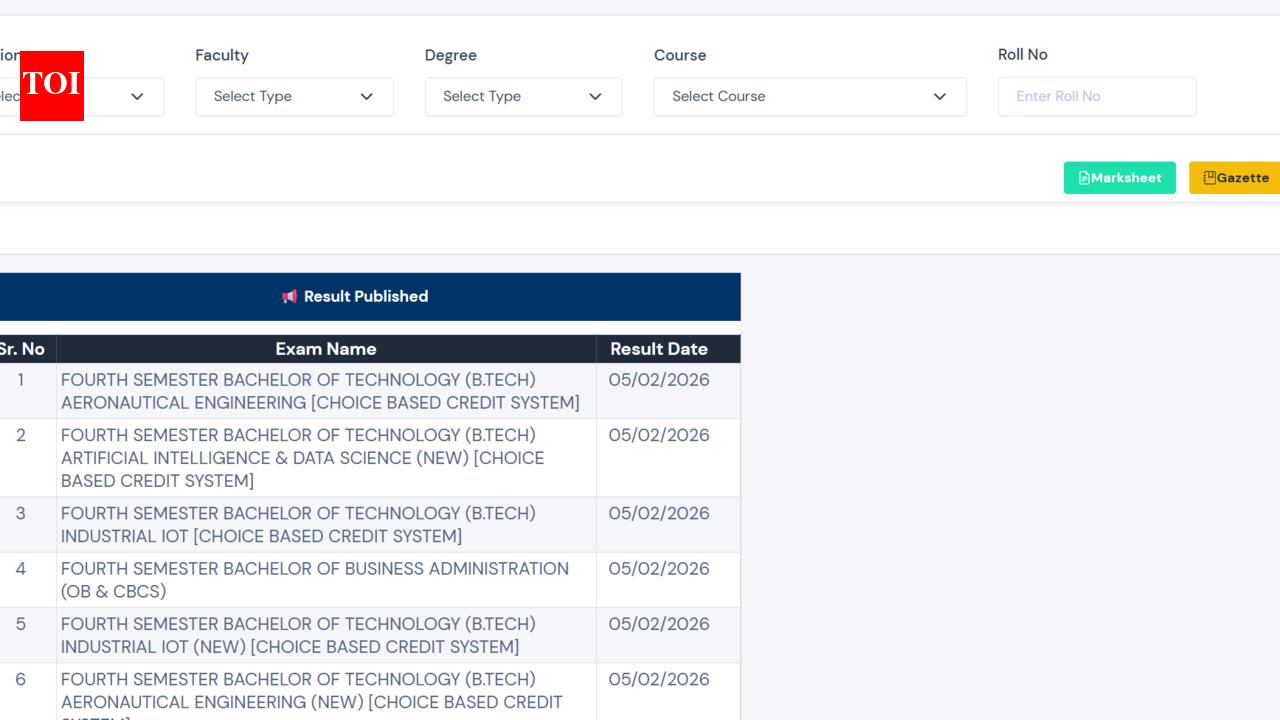Click the Faculty dropdown chevron arrow

tap(366, 97)
